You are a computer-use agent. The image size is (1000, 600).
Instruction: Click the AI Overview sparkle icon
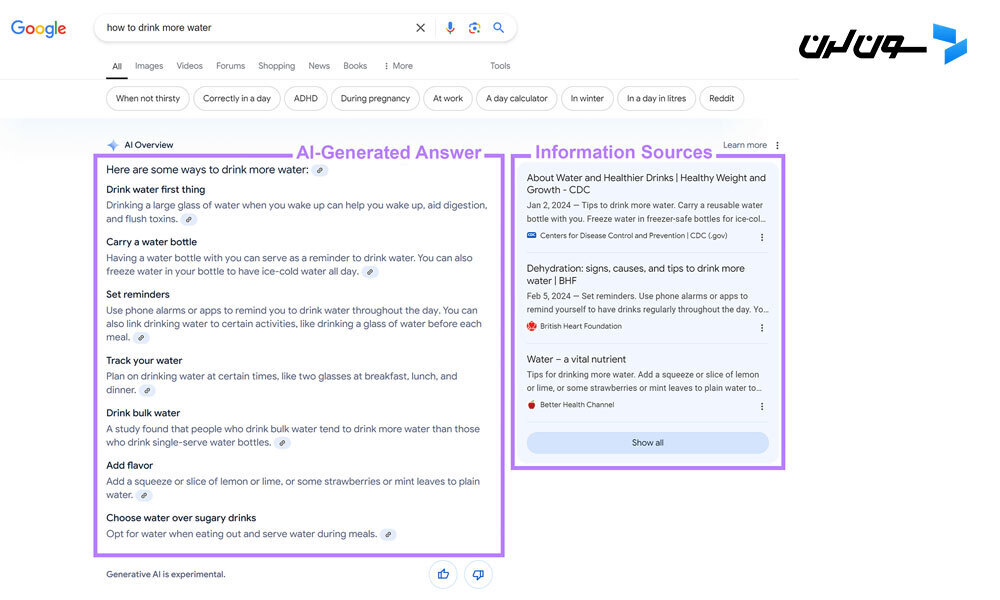coord(113,145)
